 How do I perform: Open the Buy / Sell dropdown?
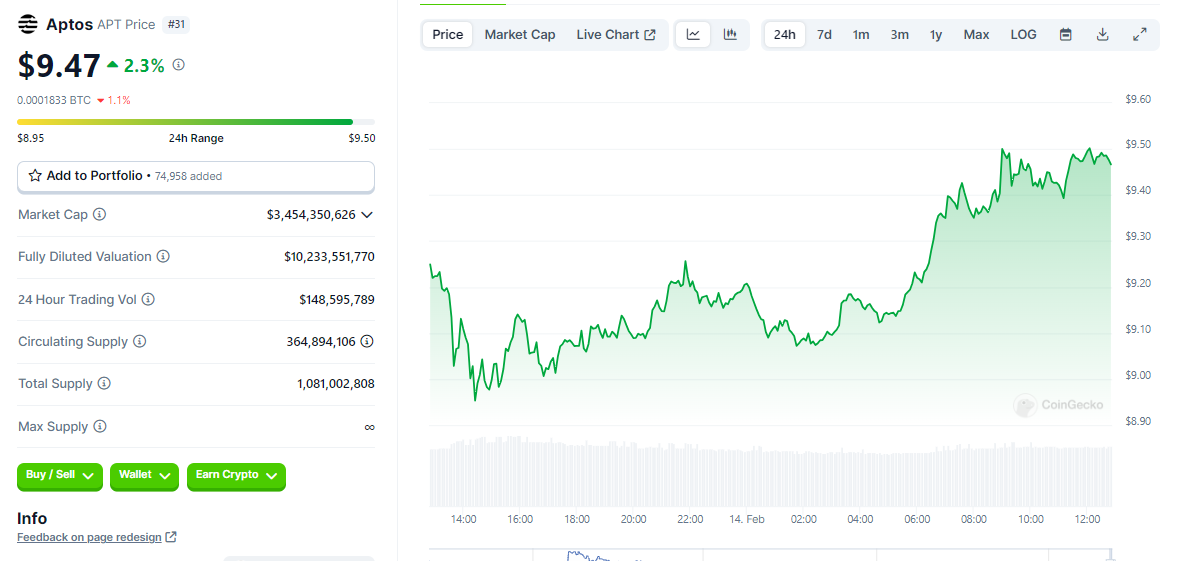[60, 476]
